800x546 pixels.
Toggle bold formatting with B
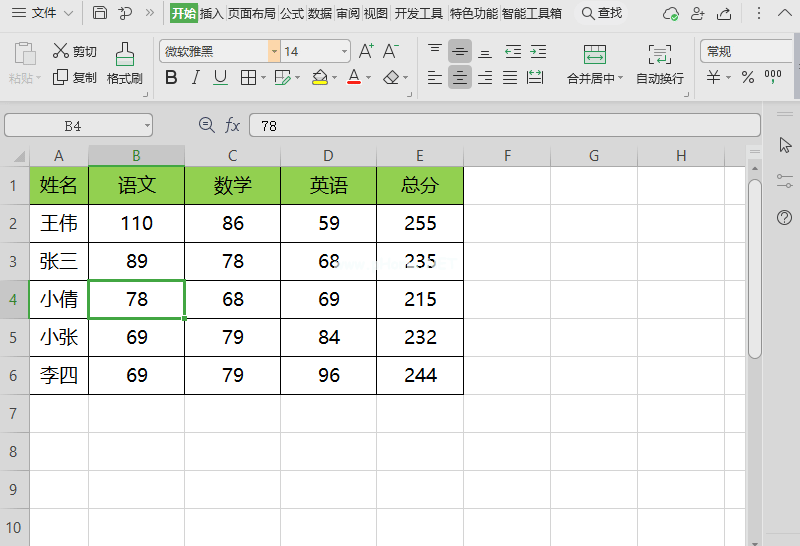pos(171,78)
